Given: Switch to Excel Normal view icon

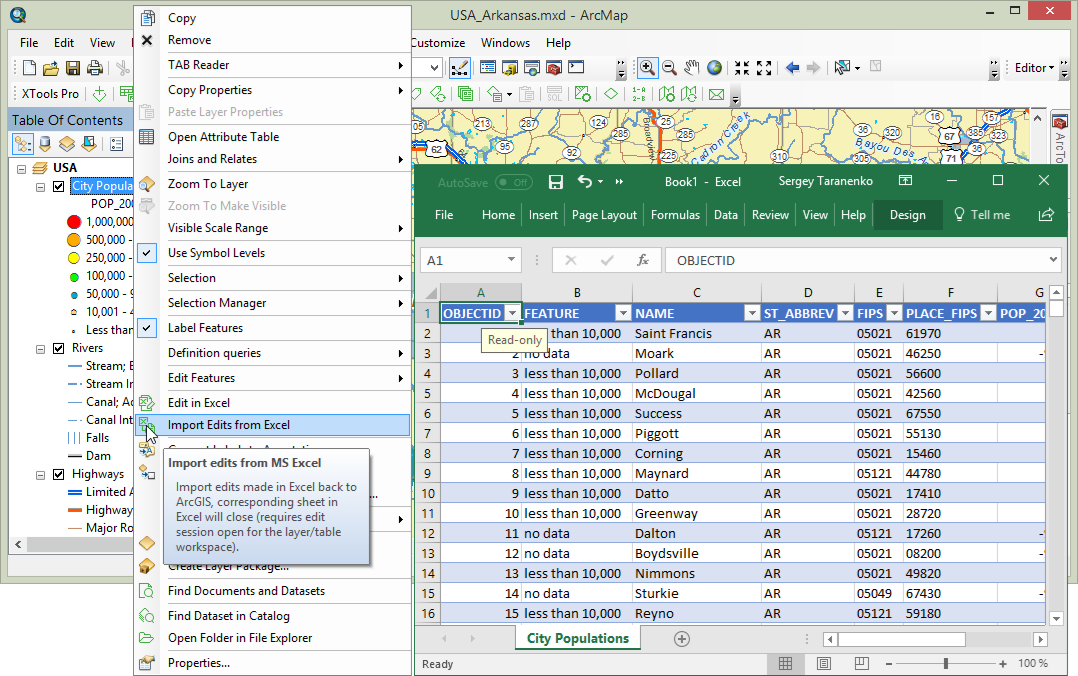Looking at the screenshot, I should pos(785,664).
